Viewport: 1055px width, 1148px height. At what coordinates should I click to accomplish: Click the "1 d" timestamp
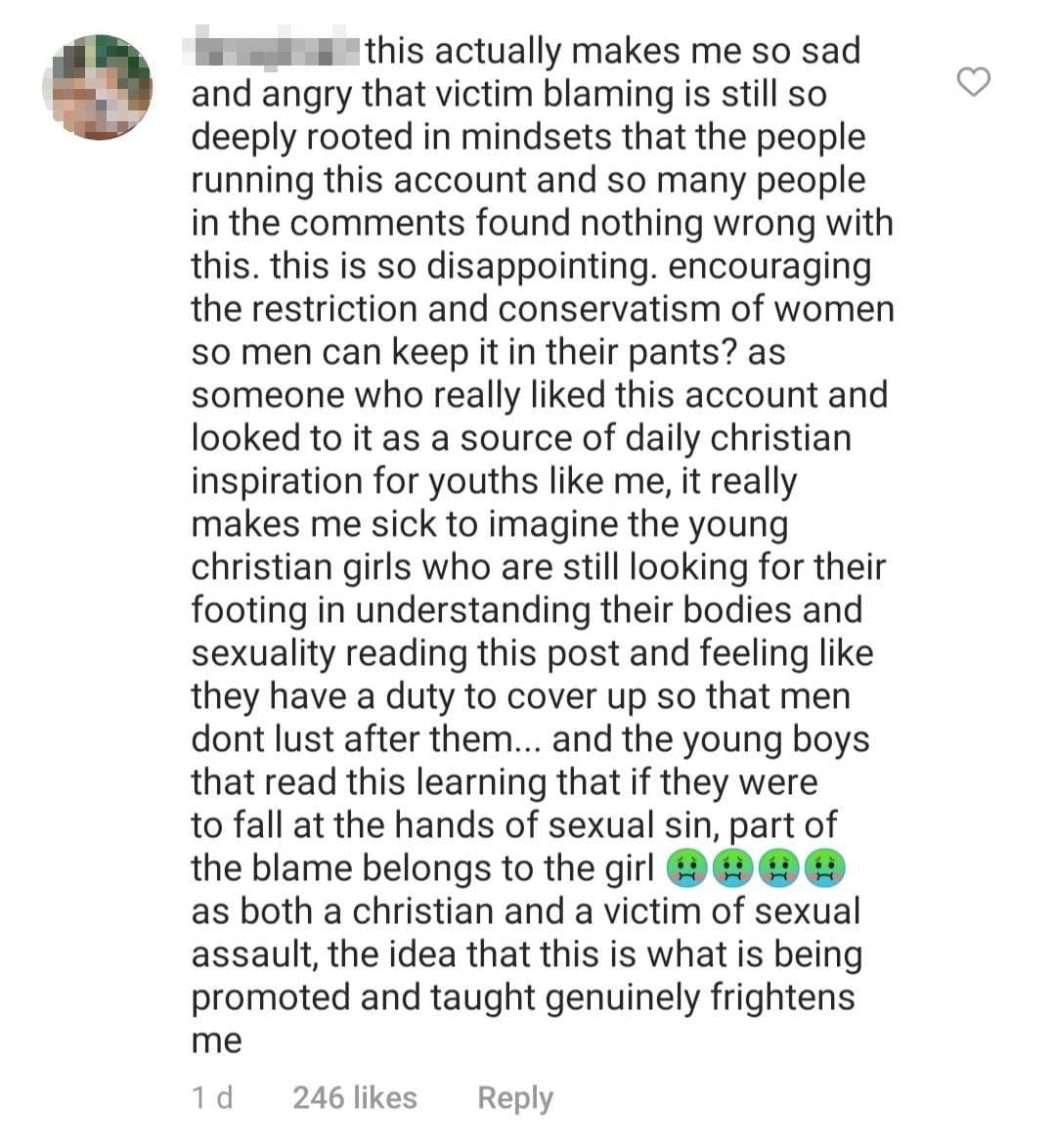[x=212, y=1098]
